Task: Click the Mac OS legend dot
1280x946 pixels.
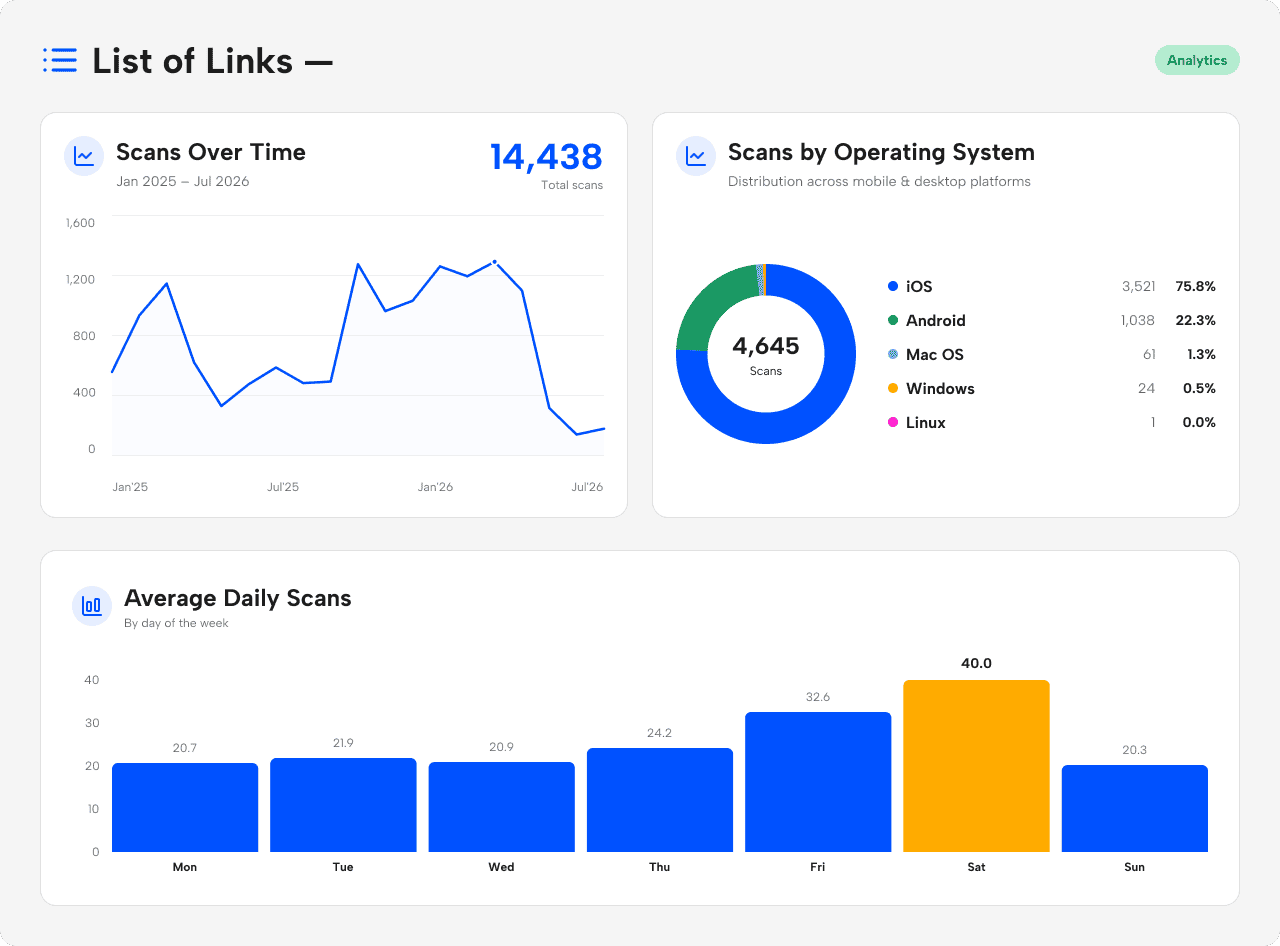Action: click(893, 354)
